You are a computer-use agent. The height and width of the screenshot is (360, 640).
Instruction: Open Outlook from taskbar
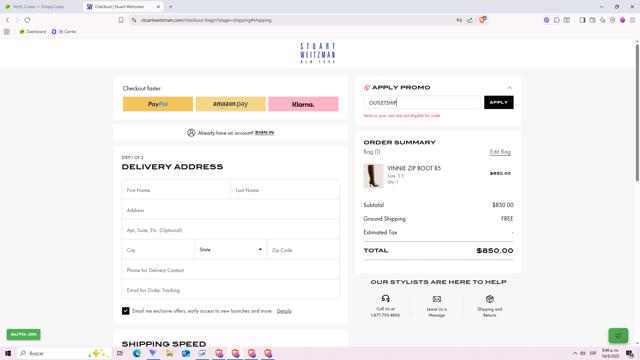(x=186, y=353)
